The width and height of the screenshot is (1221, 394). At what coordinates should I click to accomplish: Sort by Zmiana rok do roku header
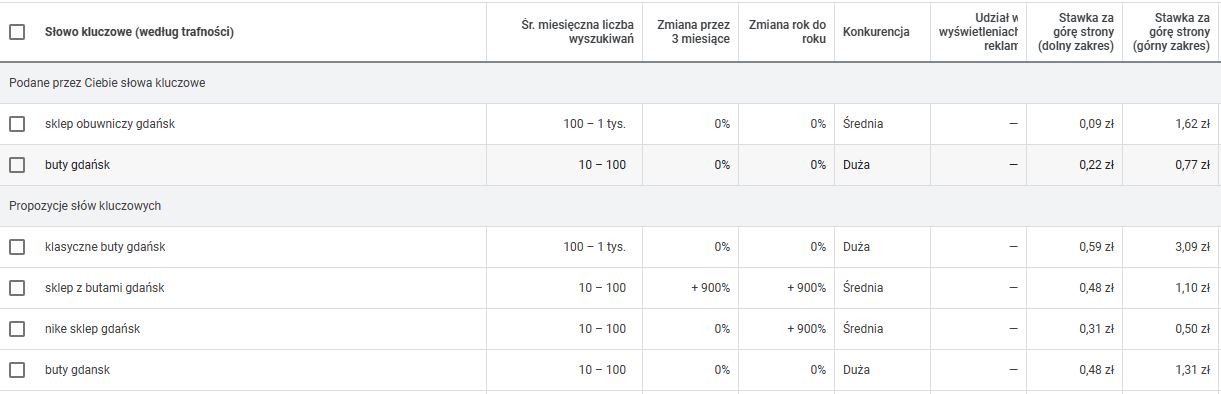coord(787,32)
